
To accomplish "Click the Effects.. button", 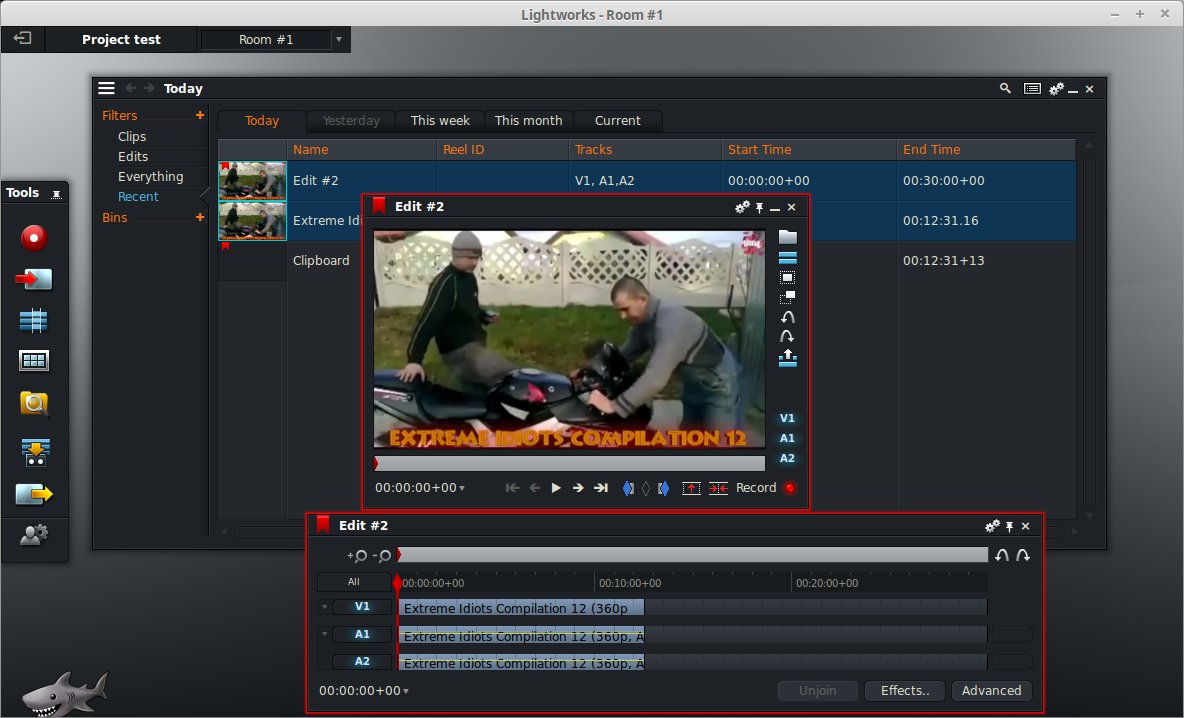I will tap(904, 690).
